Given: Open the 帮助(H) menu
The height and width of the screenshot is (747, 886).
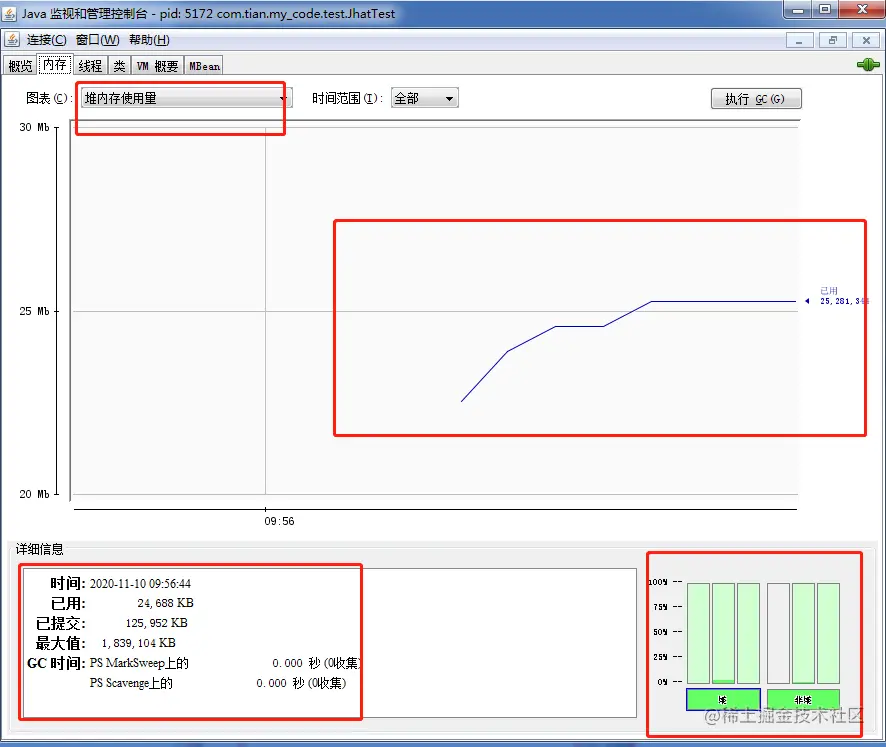Looking at the screenshot, I should point(149,40).
